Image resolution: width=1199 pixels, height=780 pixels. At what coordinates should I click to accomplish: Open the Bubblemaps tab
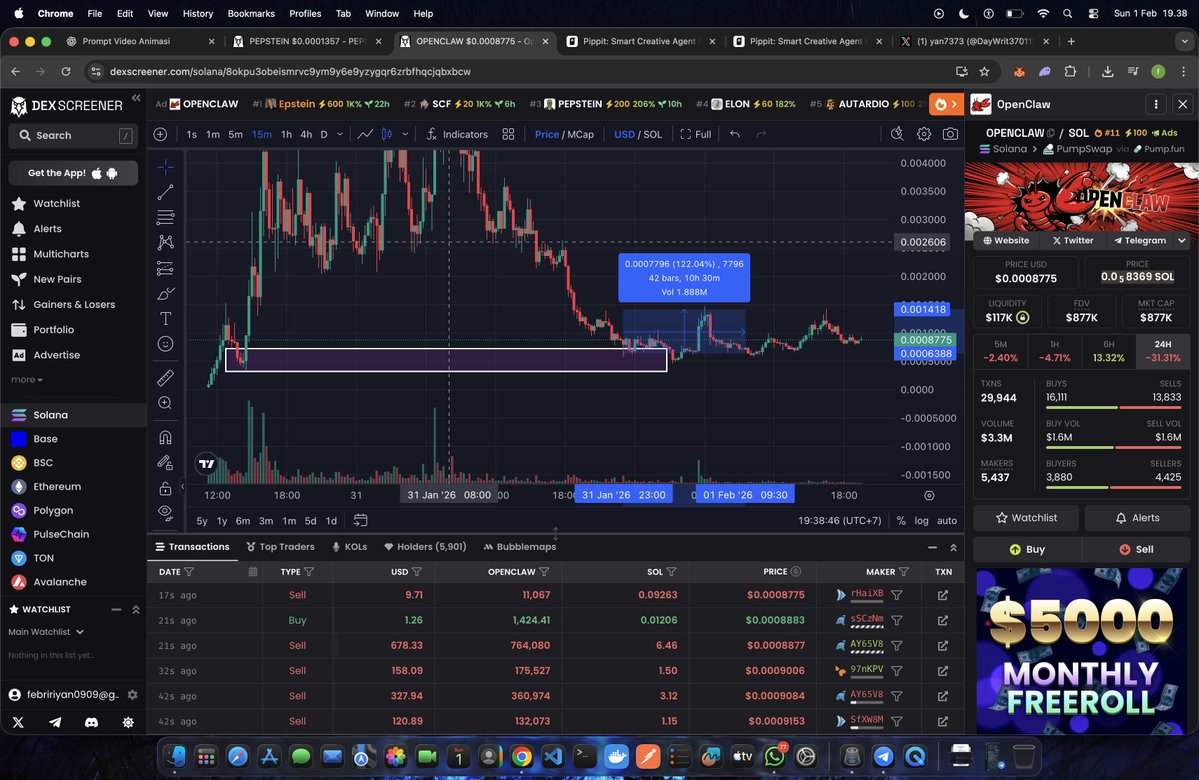click(520, 547)
